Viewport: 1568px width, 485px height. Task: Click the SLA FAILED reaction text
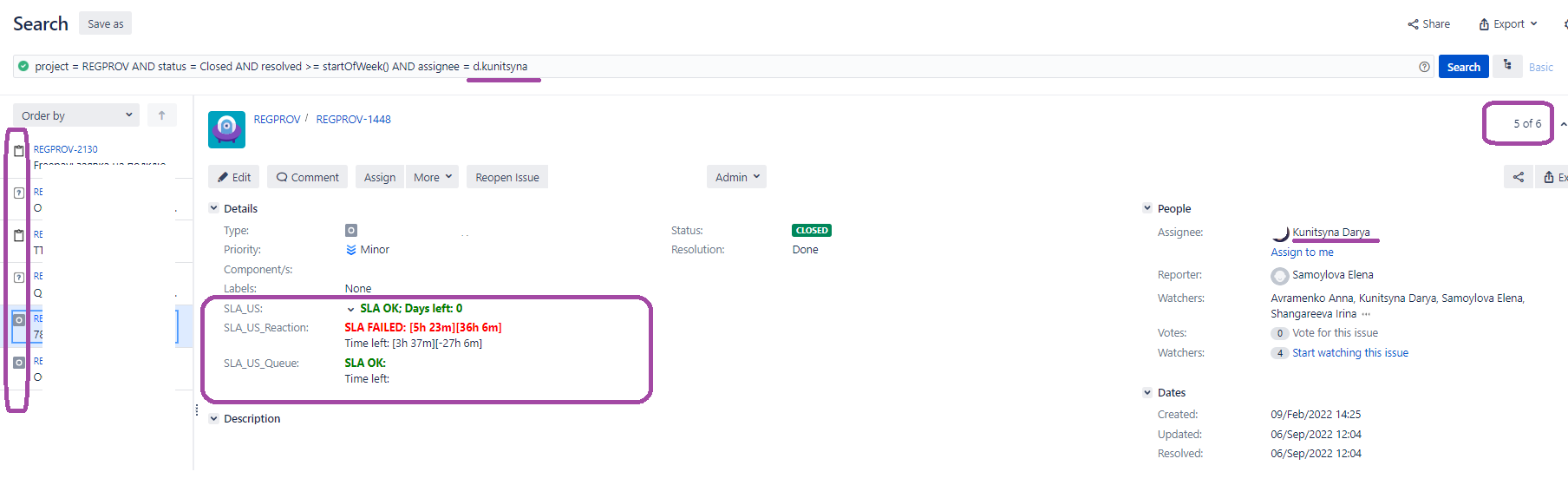[423, 328]
